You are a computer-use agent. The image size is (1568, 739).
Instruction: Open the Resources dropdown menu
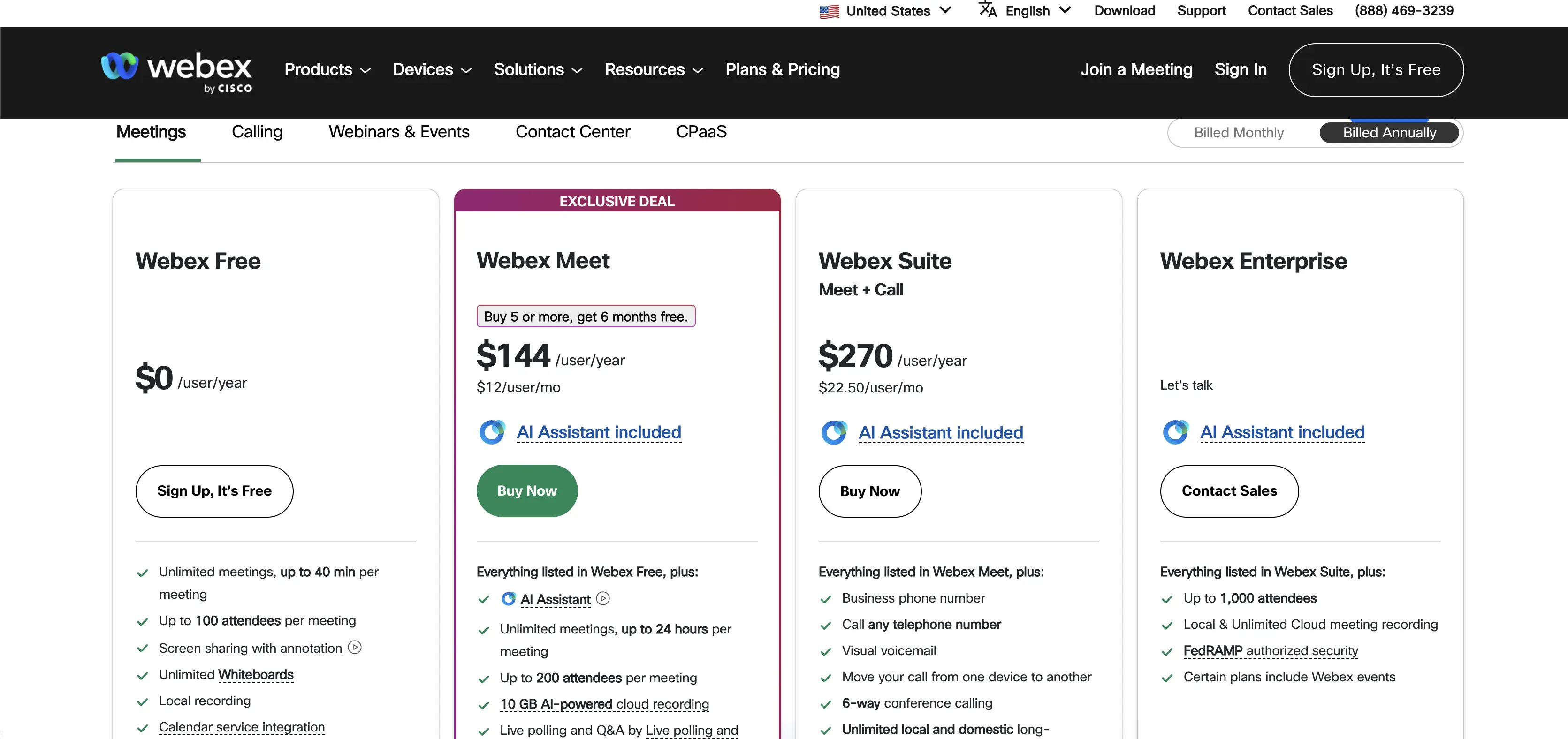[x=654, y=70]
